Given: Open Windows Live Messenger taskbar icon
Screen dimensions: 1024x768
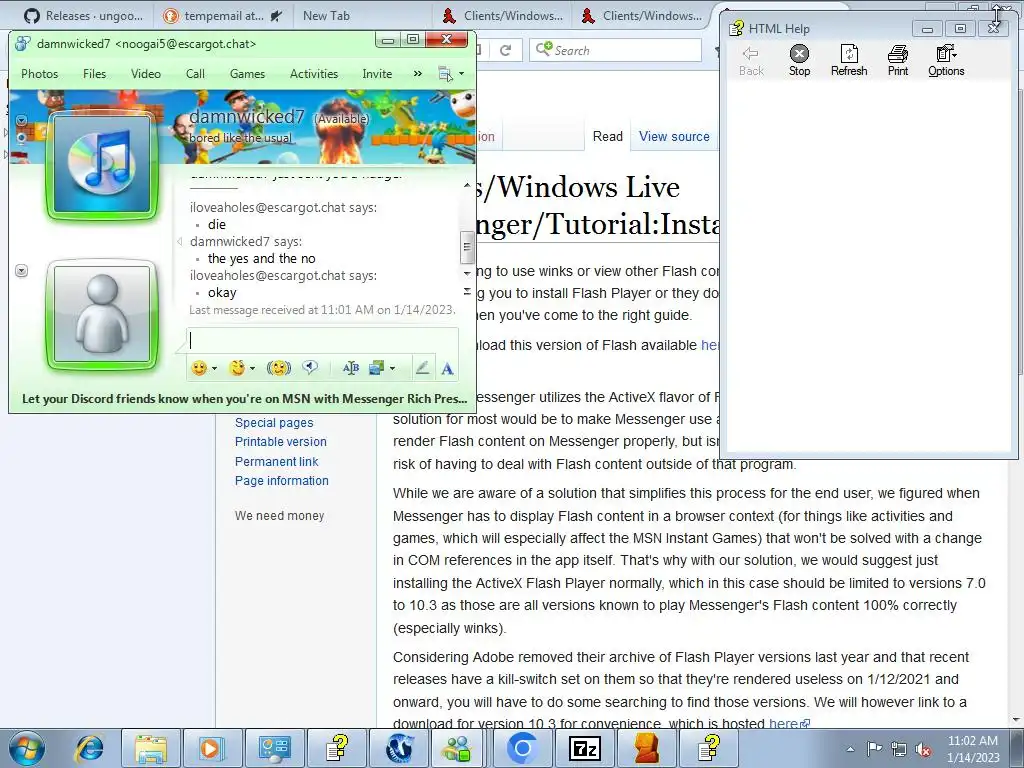Looking at the screenshot, I should click(x=457, y=748).
